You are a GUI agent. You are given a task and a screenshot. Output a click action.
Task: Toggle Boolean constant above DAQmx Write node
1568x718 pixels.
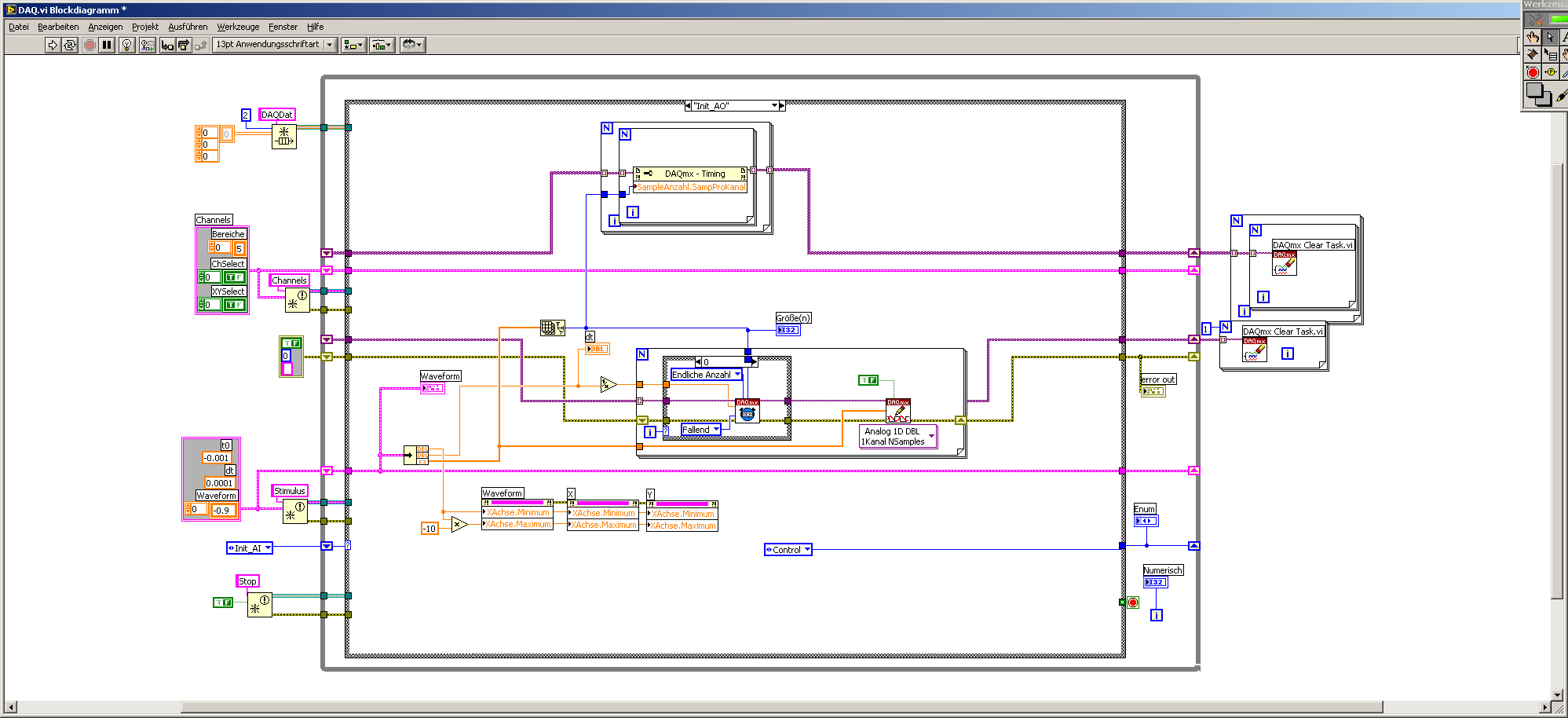point(868,380)
